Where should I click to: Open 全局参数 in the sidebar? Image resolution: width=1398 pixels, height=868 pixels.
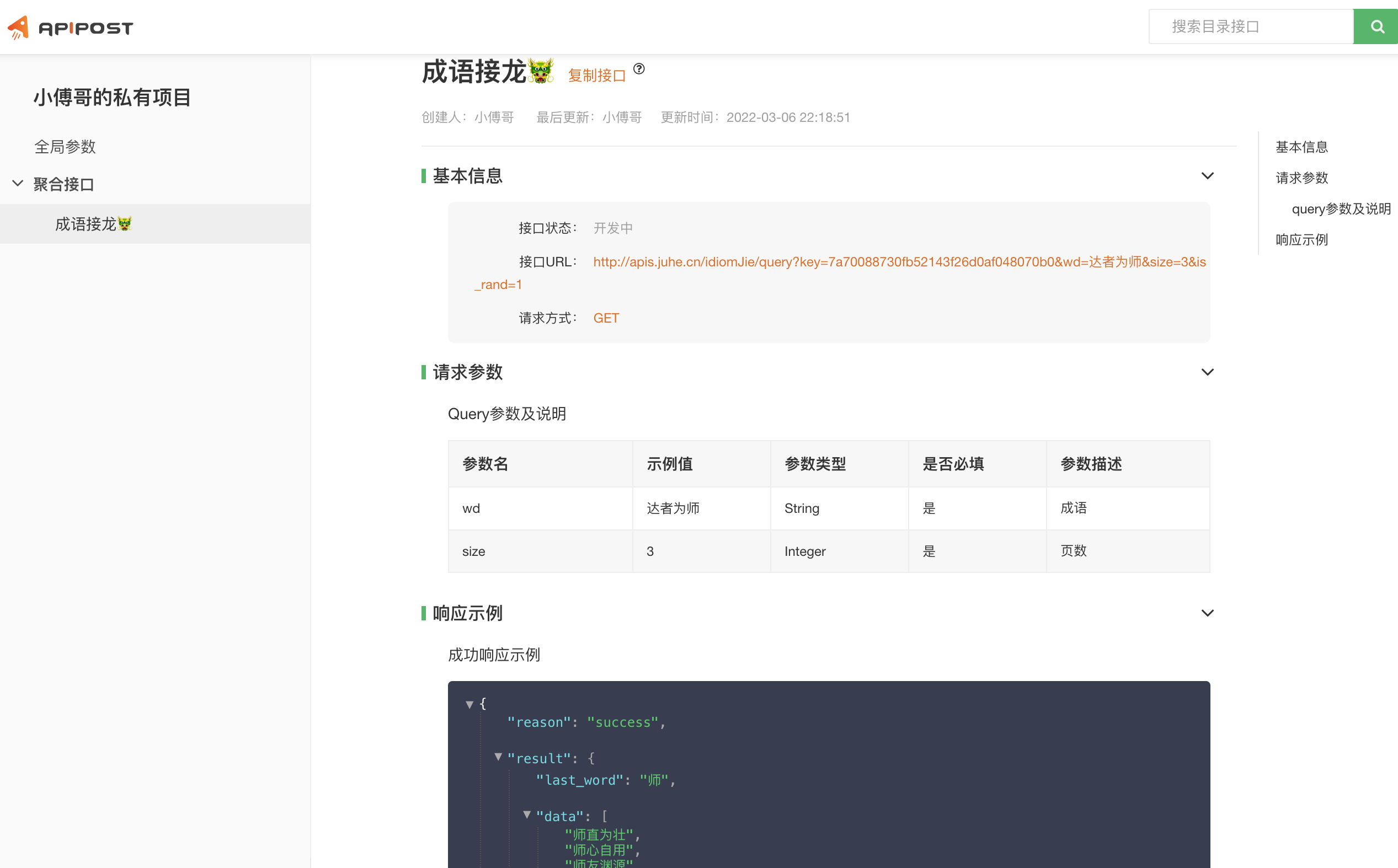point(65,146)
